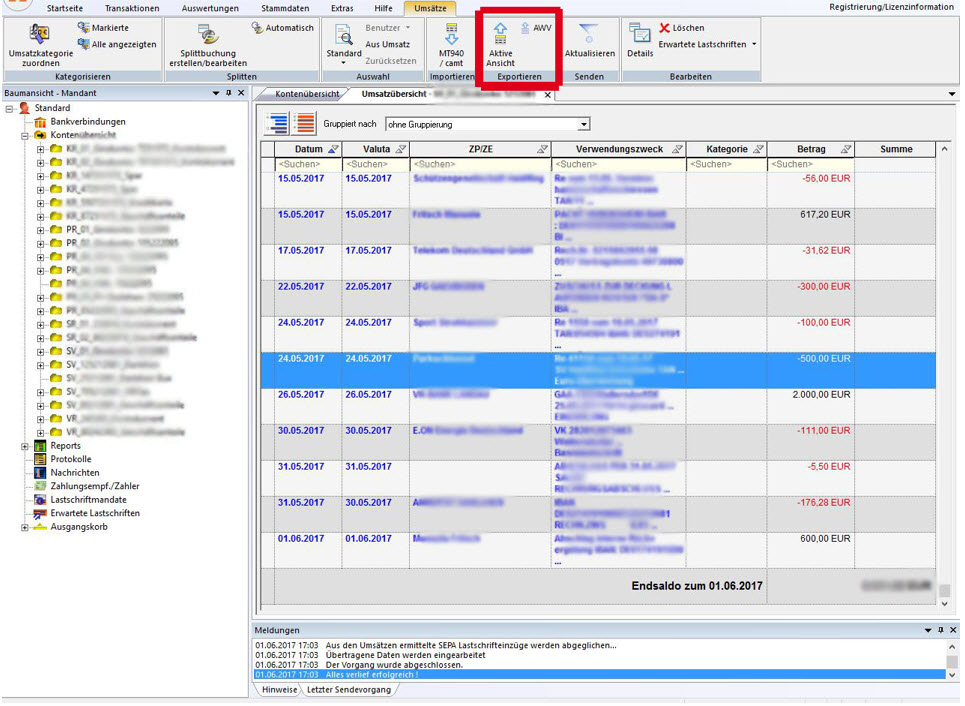The height and width of the screenshot is (706, 965).
Task: Switch to the blue list view layout
Action: [x=278, y=123]
